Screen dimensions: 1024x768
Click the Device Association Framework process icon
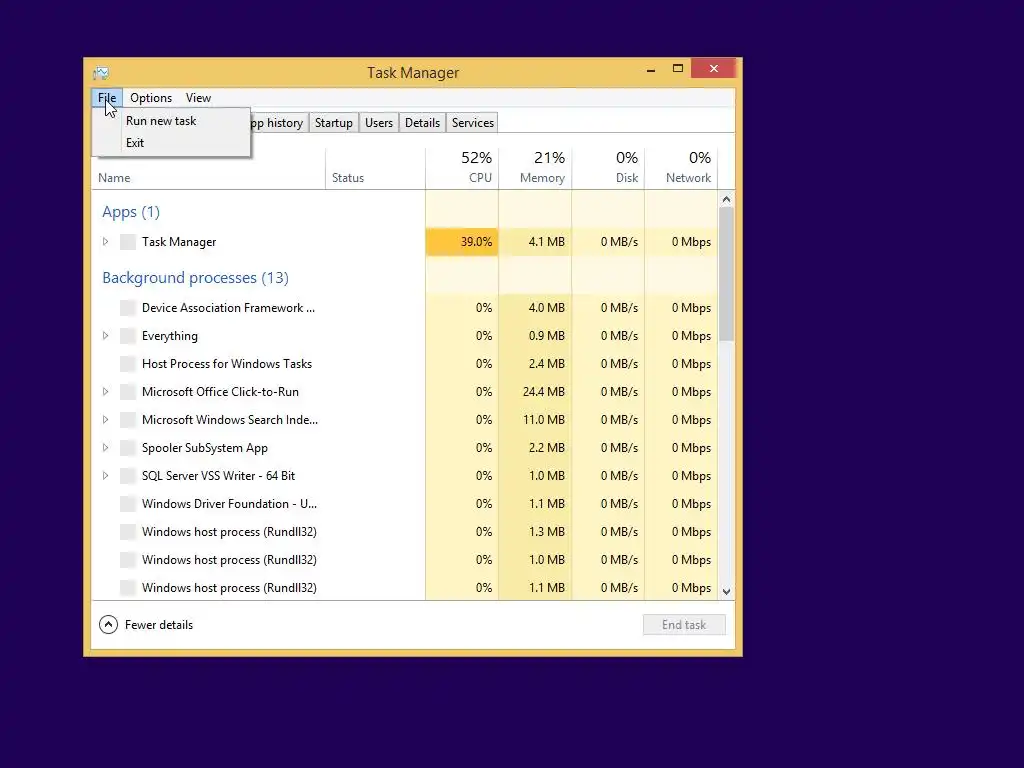coord(128,308)
